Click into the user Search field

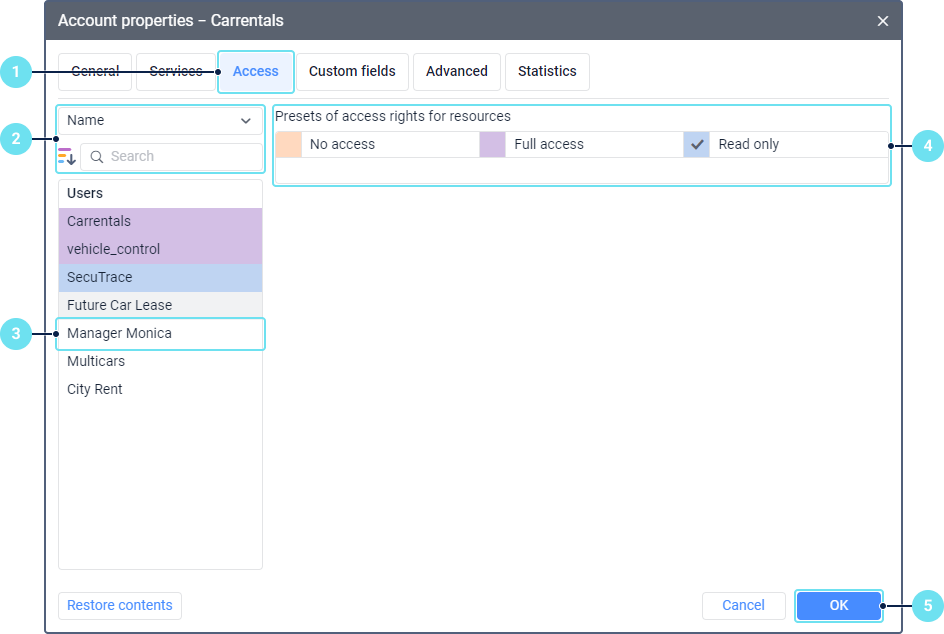tap(180, 157)
